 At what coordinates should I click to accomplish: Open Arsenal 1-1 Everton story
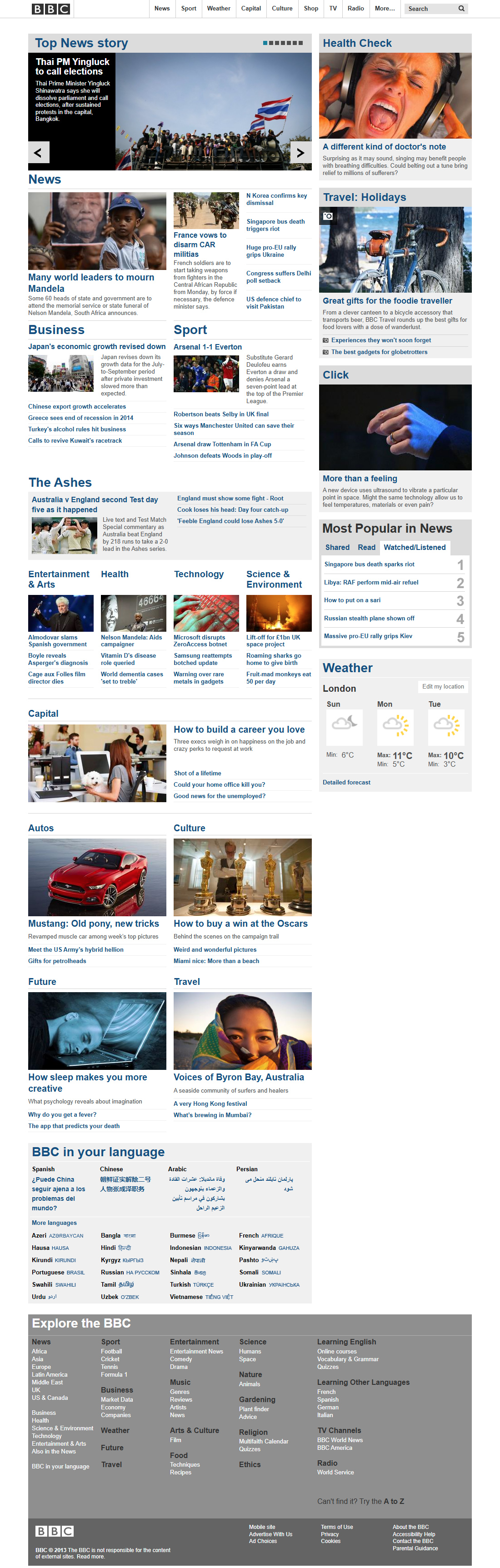[208, 347]
